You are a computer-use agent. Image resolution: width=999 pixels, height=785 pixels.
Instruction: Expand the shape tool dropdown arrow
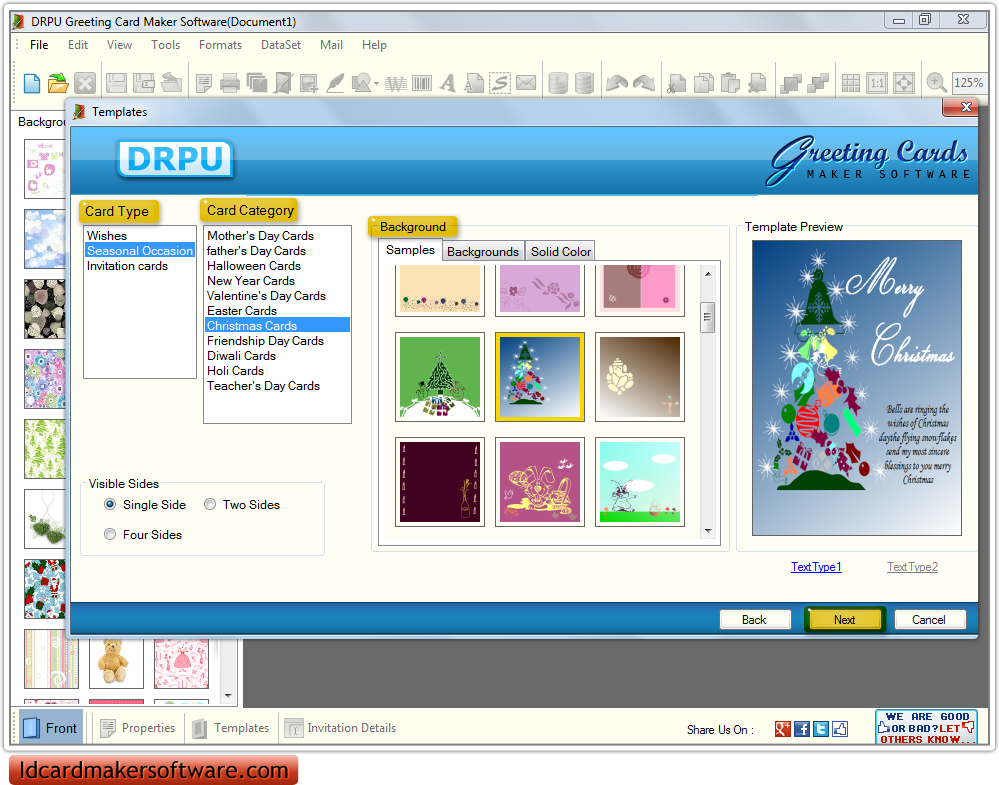[x=374, y=83]
